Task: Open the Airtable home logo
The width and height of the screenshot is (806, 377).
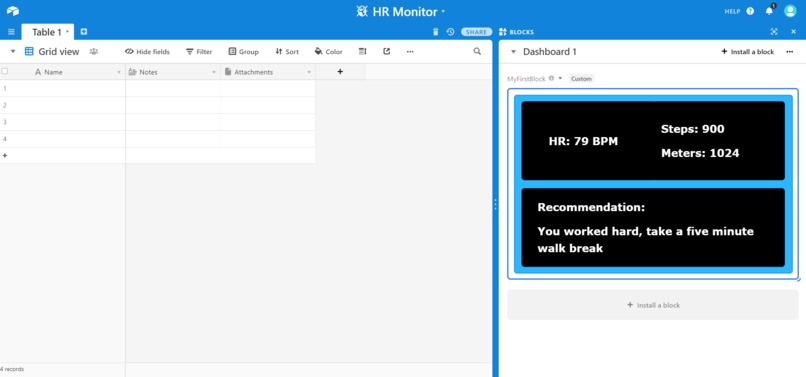Action: point(13,11)
